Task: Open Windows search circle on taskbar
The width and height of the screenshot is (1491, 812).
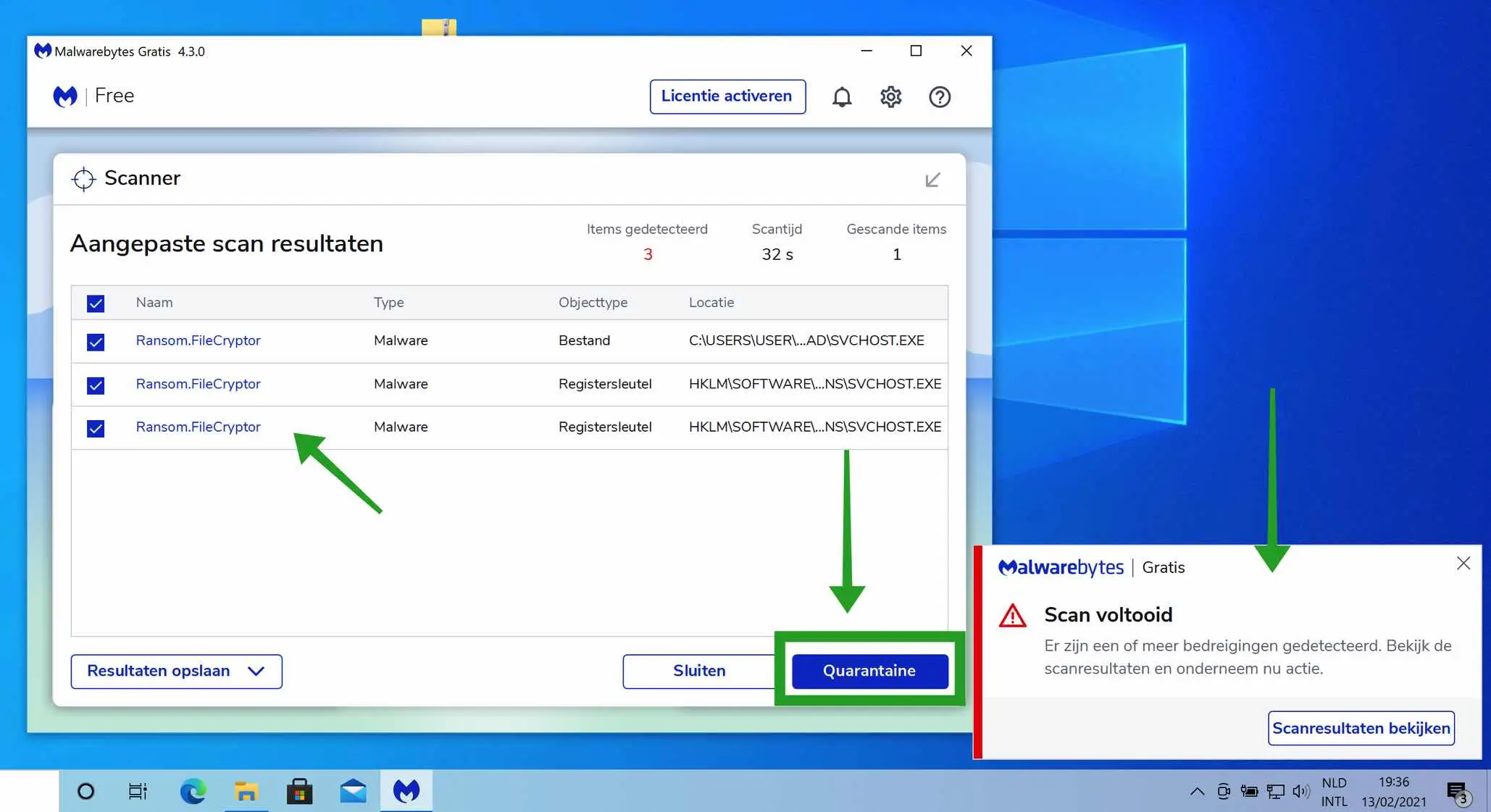Action: tap(85, 791)
